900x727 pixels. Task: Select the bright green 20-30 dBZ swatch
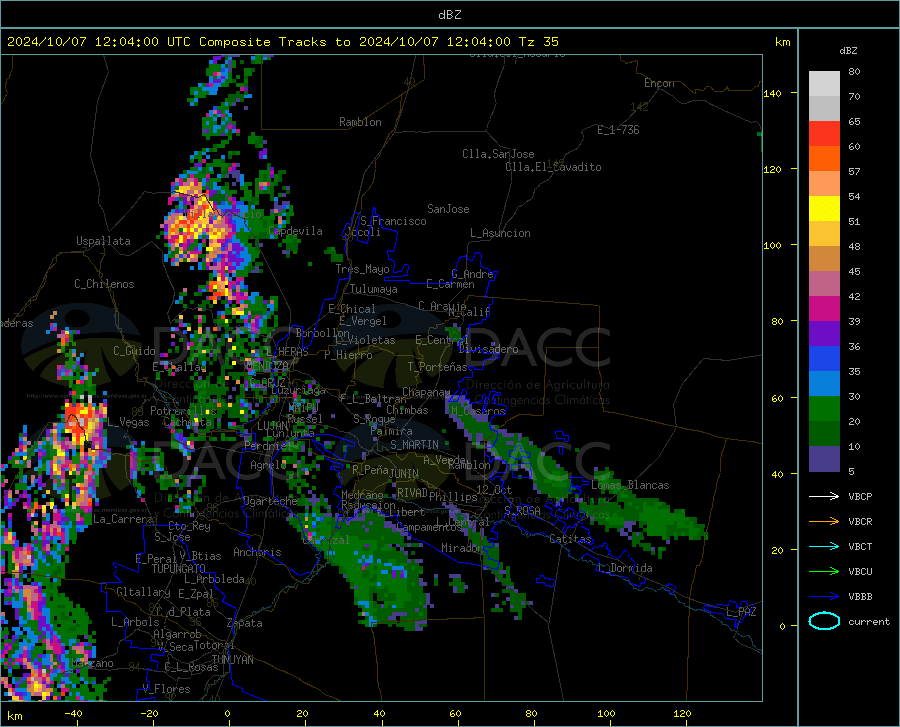point(824,409)
